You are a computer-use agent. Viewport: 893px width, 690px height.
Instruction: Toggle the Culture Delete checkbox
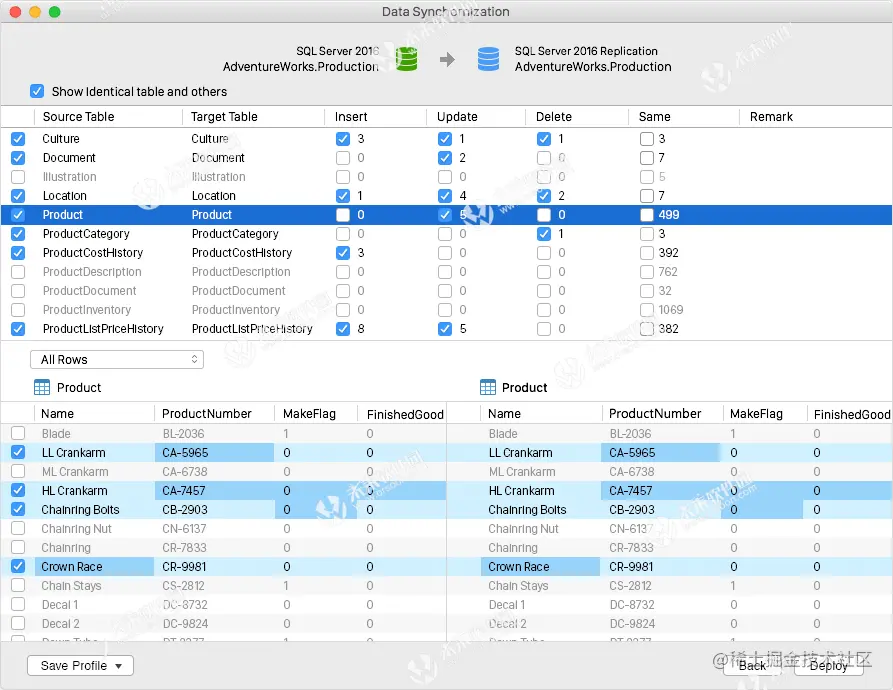(x=544, y=139)
